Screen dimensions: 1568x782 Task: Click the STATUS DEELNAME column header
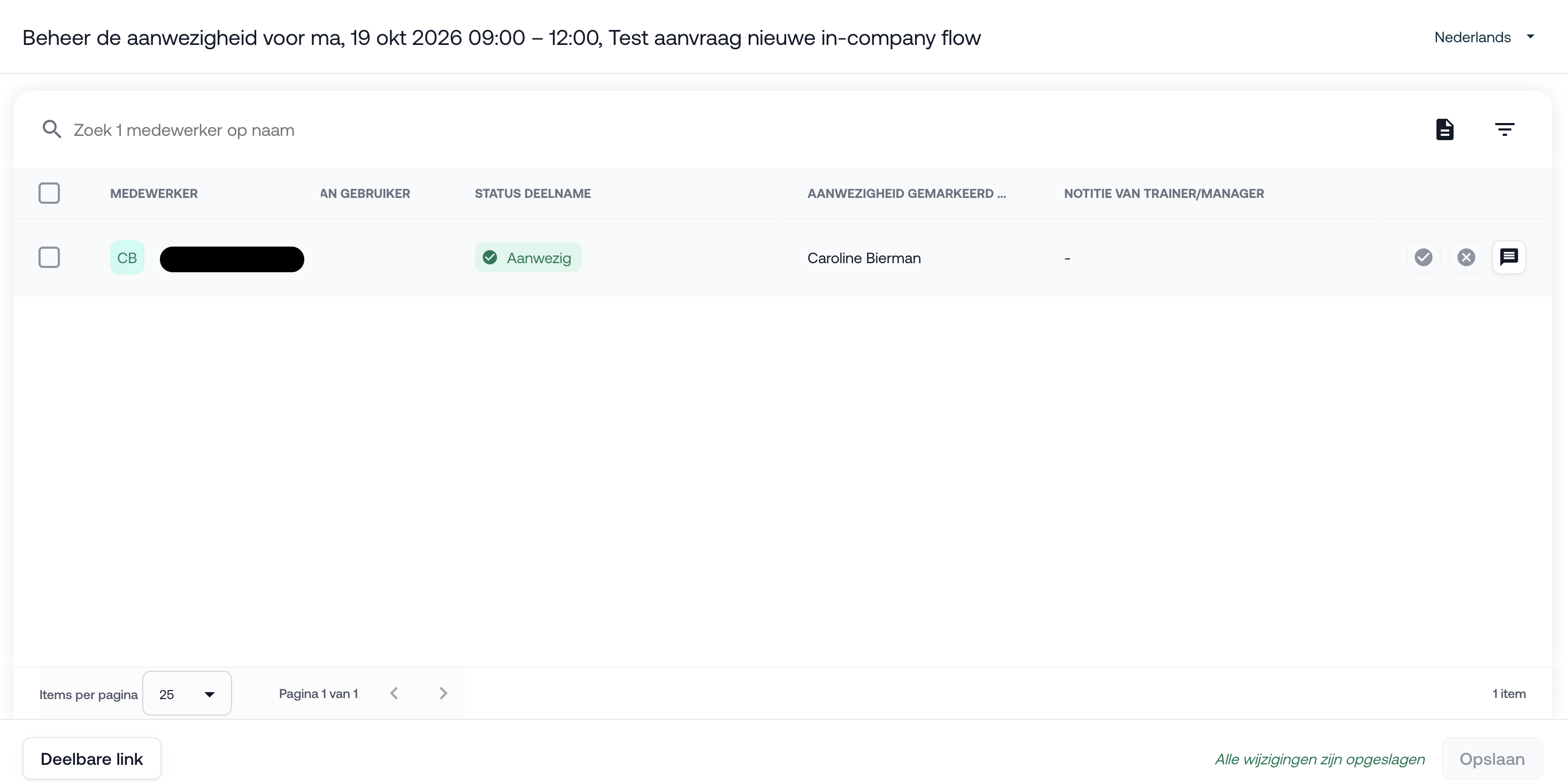click(533, 193)
